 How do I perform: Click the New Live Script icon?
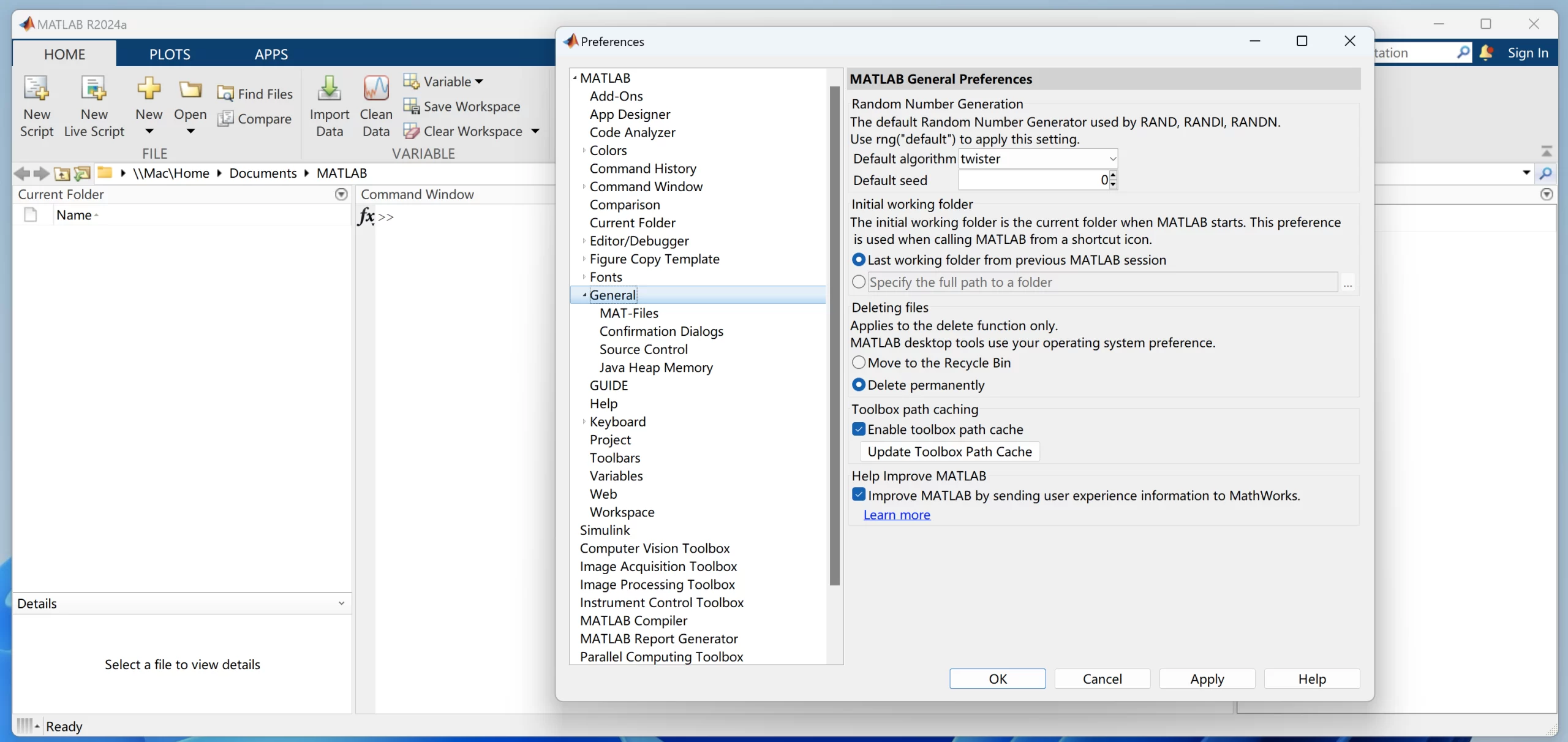coord(93,89)
